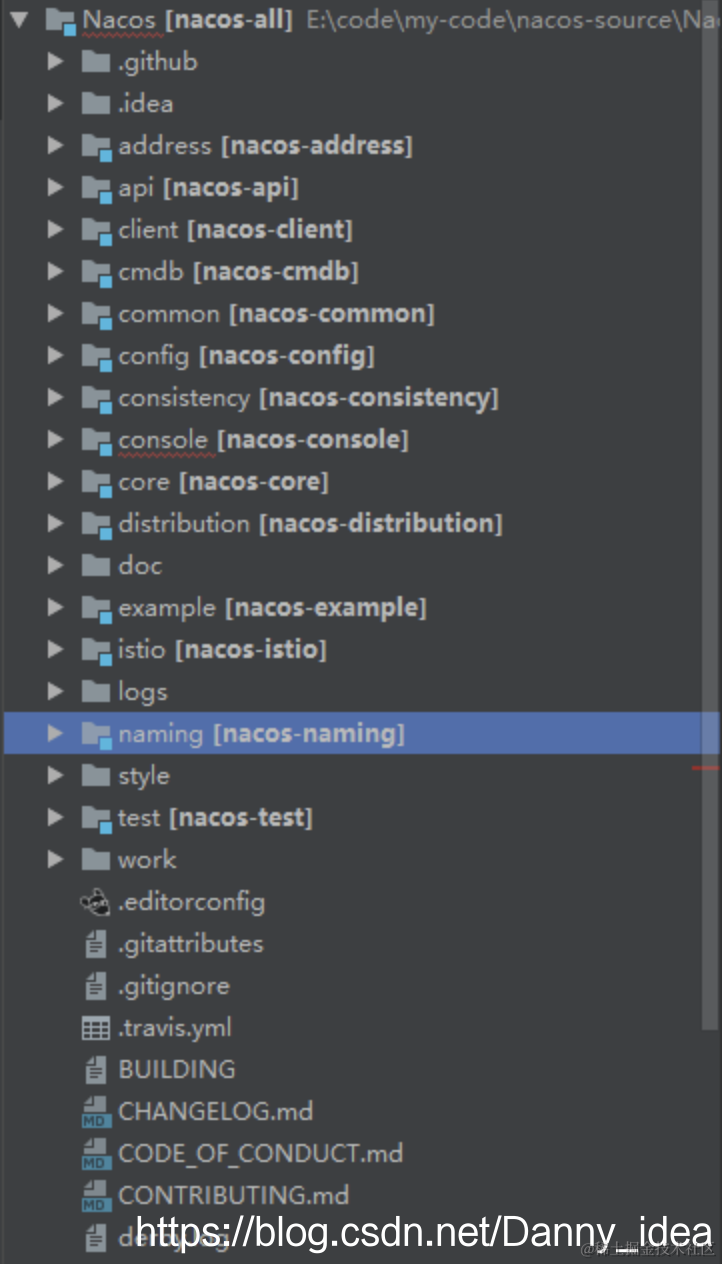Click the cmdb module folder icon

pyautogui.click(x=96, y=272)
